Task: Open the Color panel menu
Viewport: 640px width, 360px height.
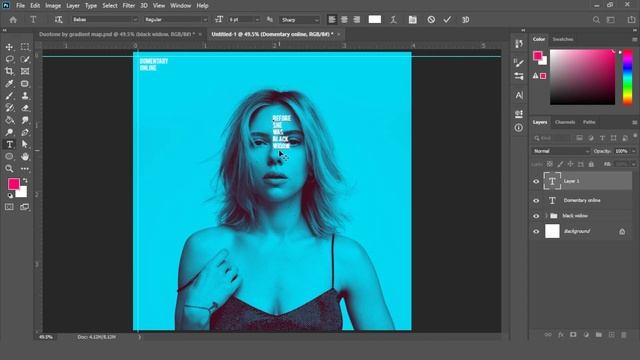Action: 634,39
